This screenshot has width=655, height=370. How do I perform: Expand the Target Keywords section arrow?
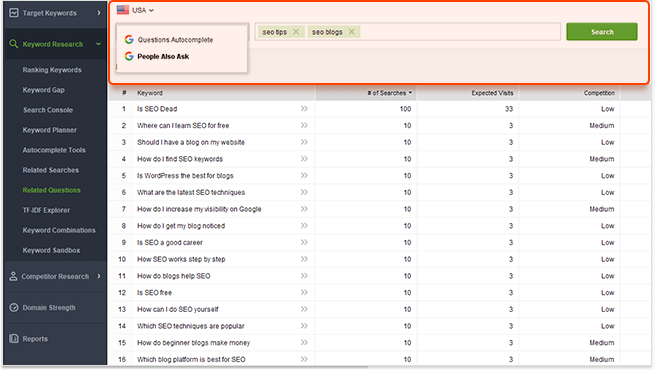(x=99, y=13)
